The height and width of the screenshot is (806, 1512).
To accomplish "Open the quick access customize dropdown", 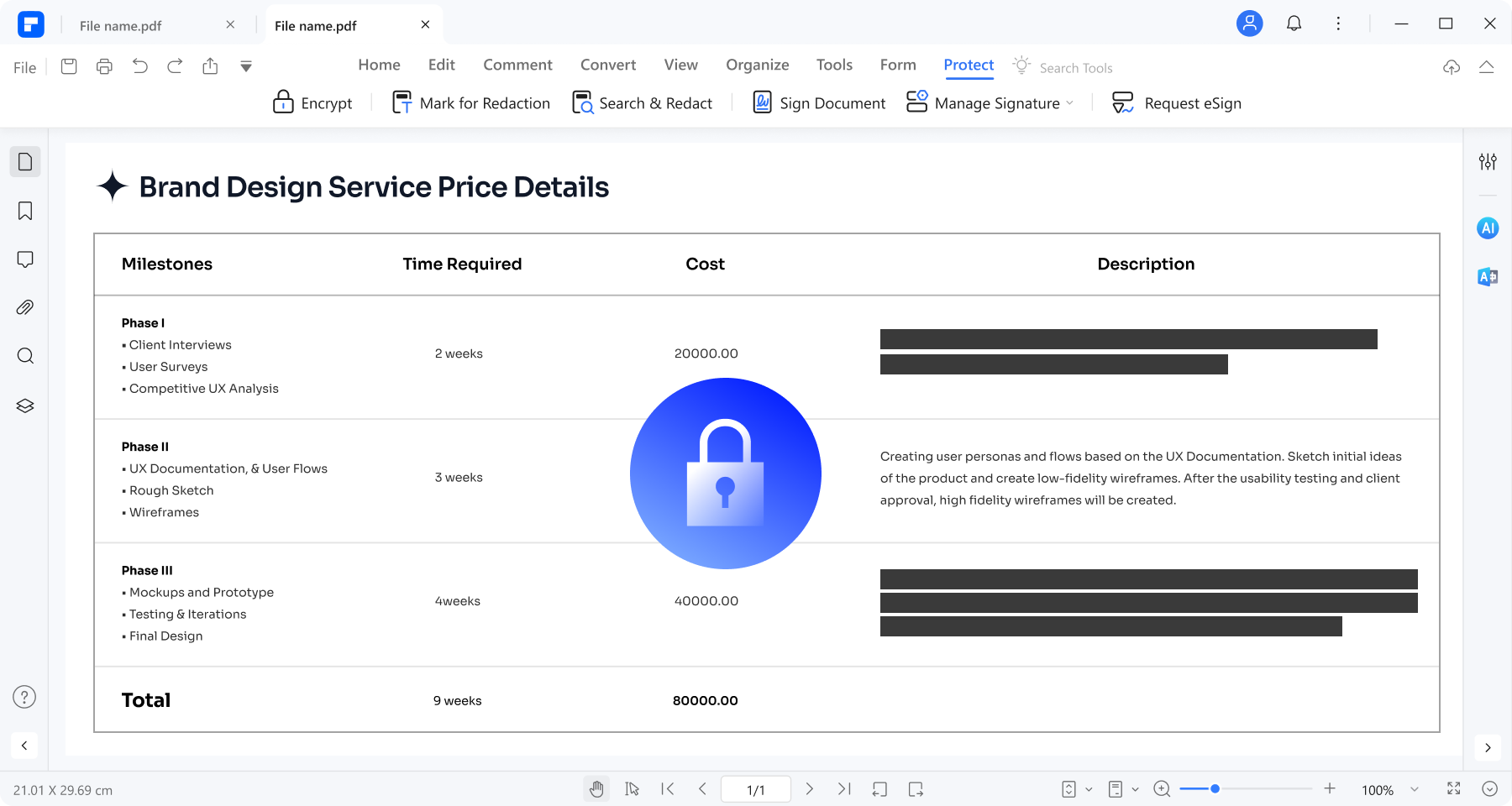I will tap(246, 66).
